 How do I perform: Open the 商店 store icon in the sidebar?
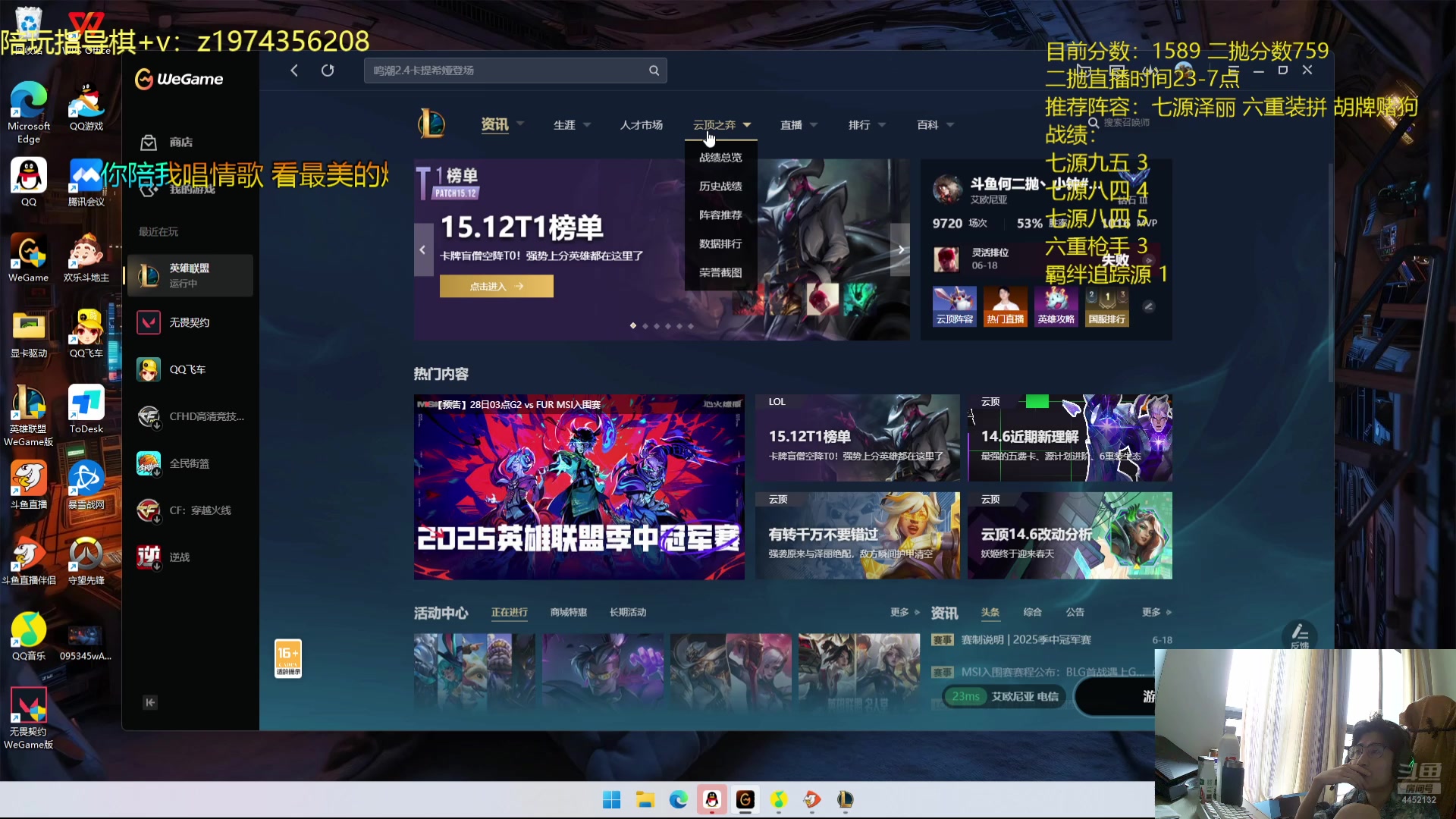149,143
